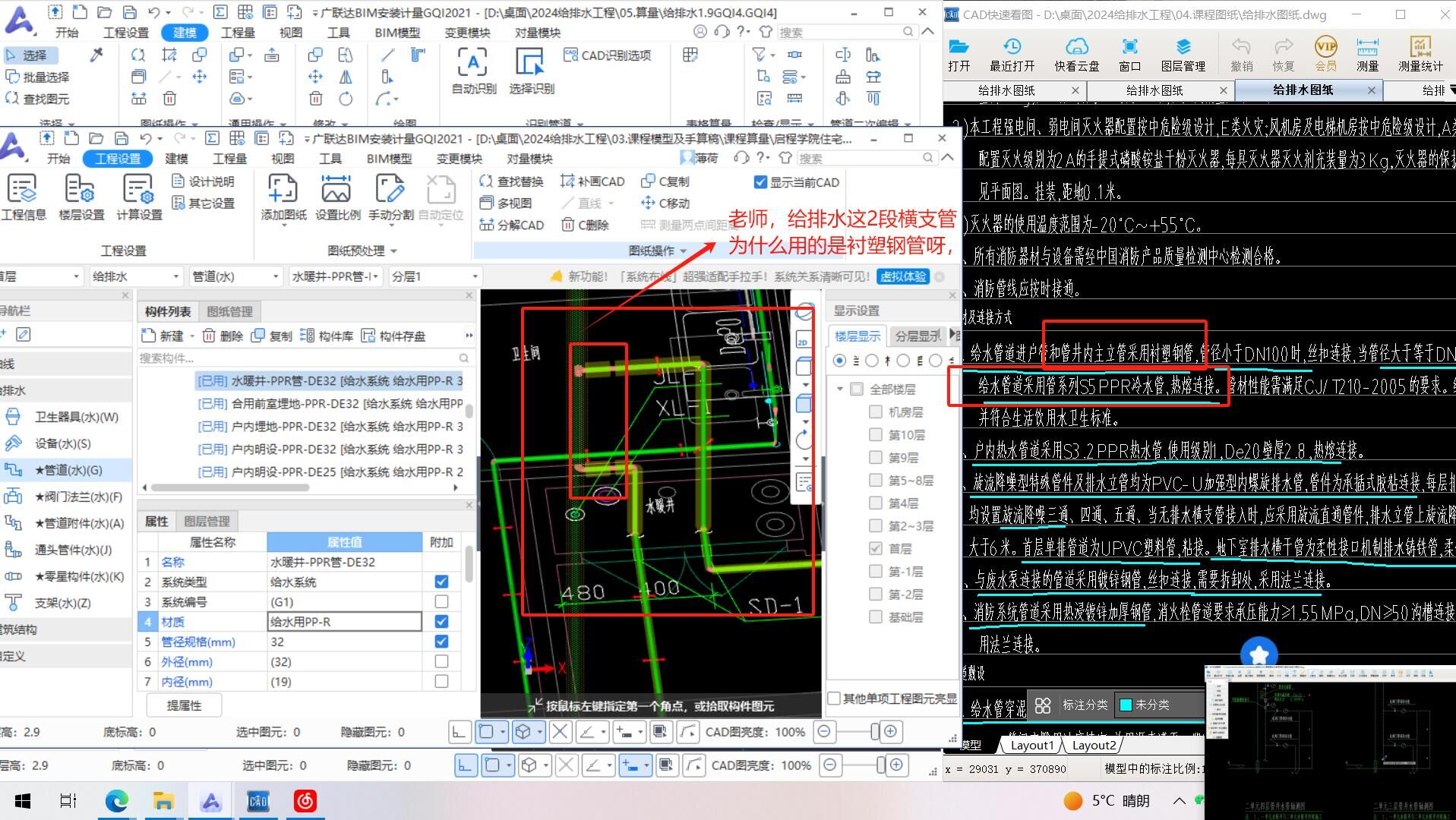Click 构件存盘 button
The image size is (1456, 820).
[393, 336]
